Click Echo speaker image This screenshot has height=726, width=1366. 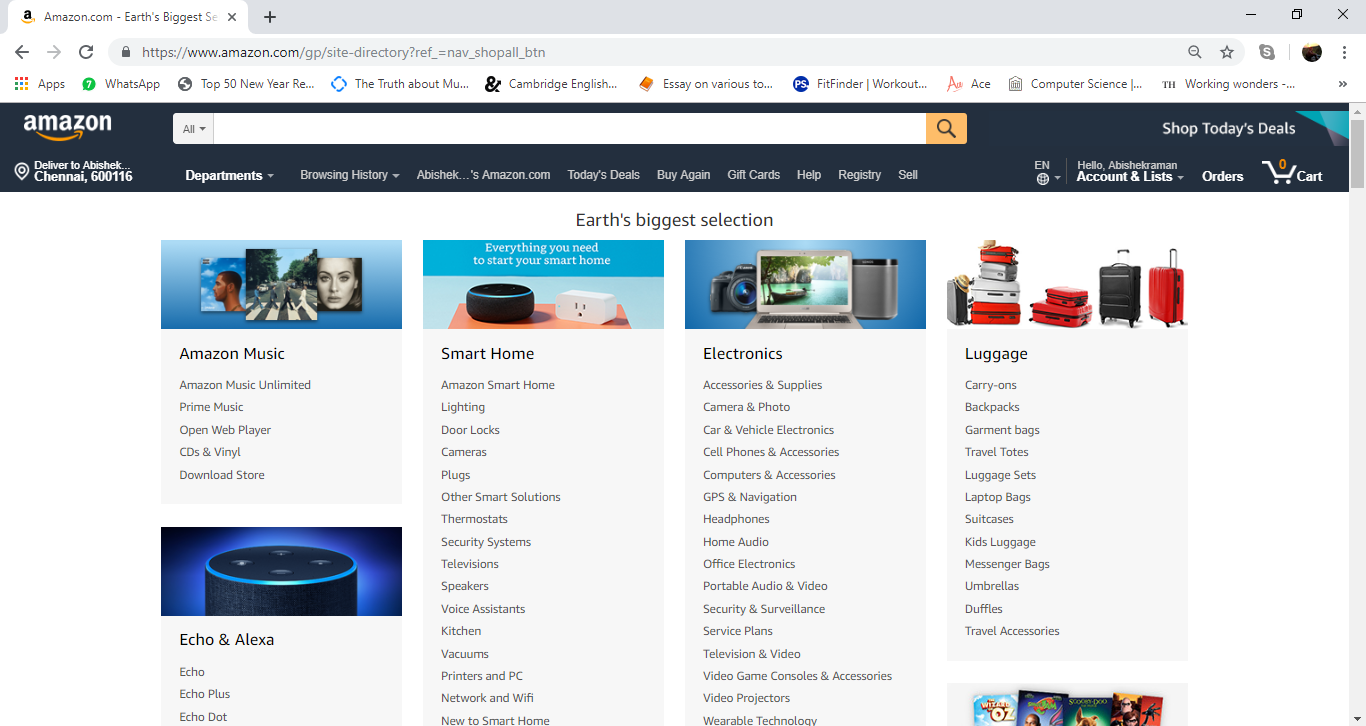(281, 571)
